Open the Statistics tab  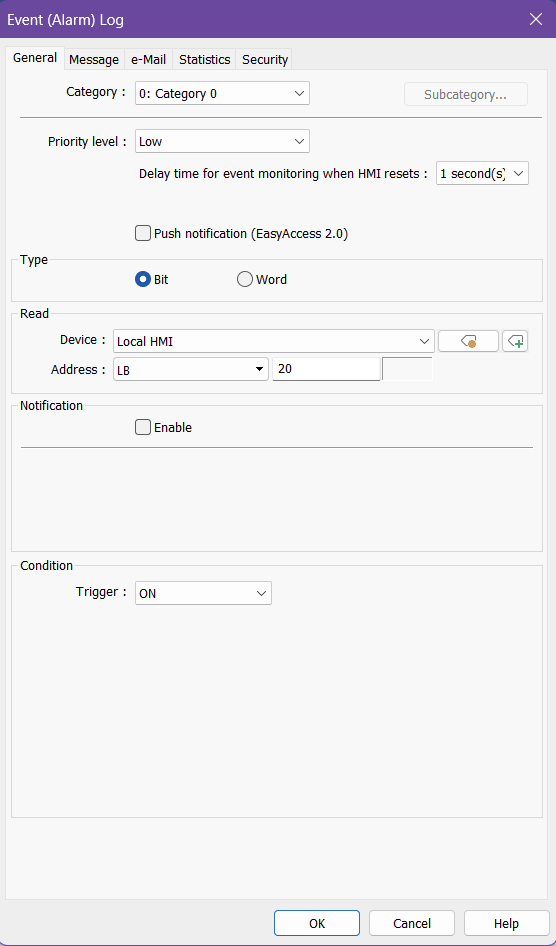pos(204,60)
